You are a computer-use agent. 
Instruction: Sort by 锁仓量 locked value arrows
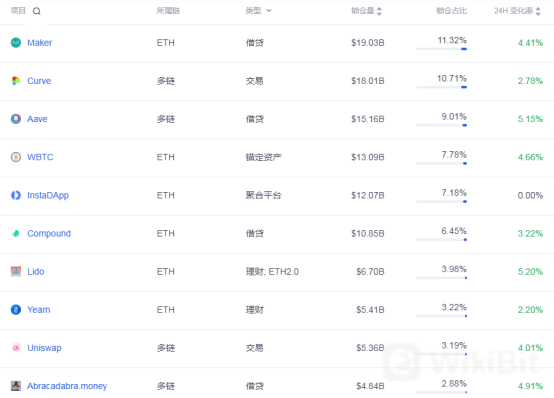pos(379,11)
